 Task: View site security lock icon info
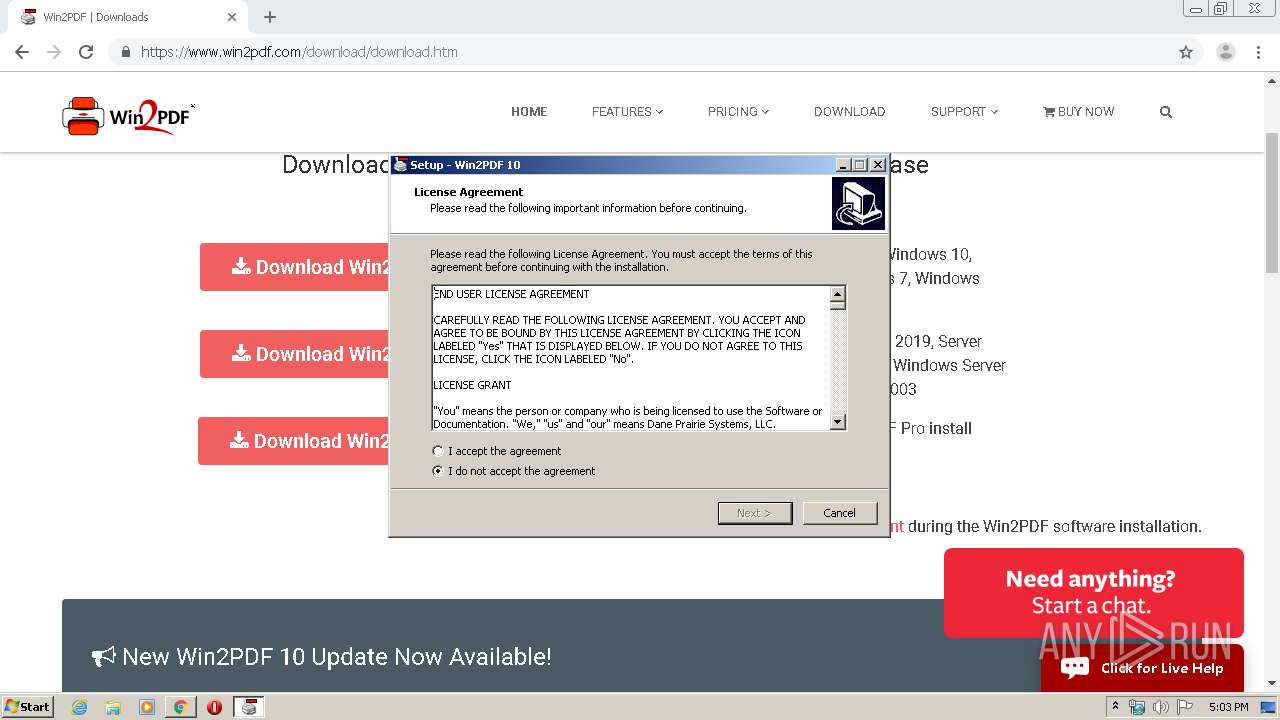126,52
